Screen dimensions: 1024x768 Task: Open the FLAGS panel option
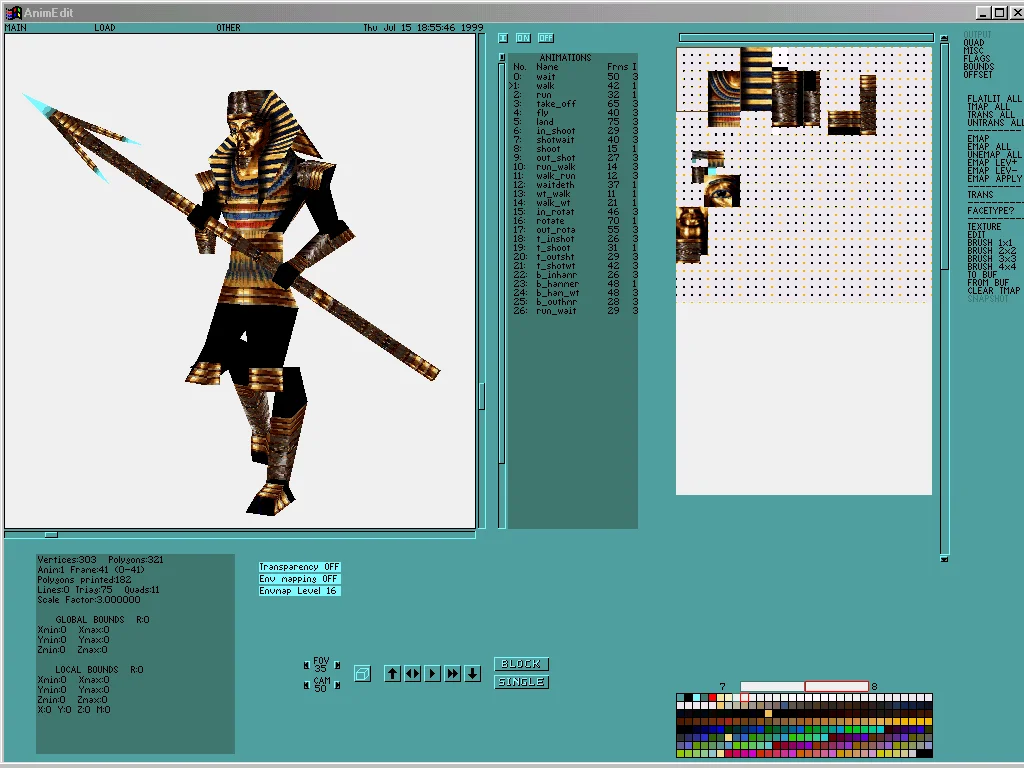[x=976, y=59]
